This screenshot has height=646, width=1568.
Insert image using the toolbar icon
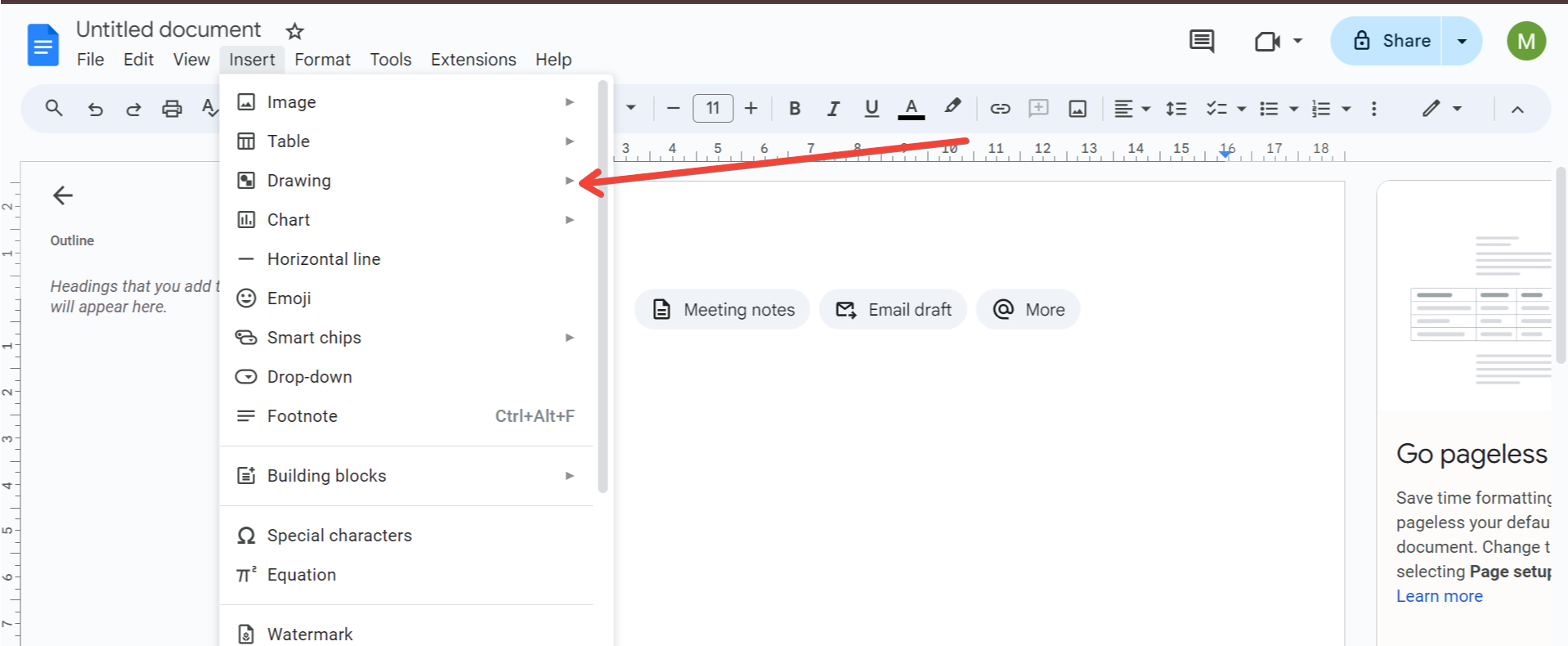(x=1077, y=109)
